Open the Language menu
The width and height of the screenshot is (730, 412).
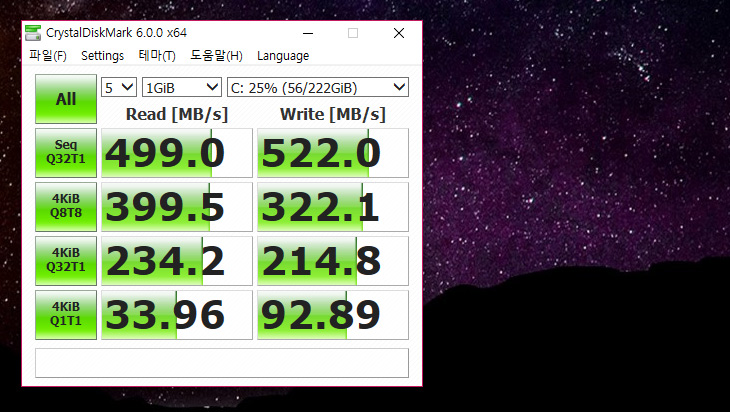coord(283,56)
